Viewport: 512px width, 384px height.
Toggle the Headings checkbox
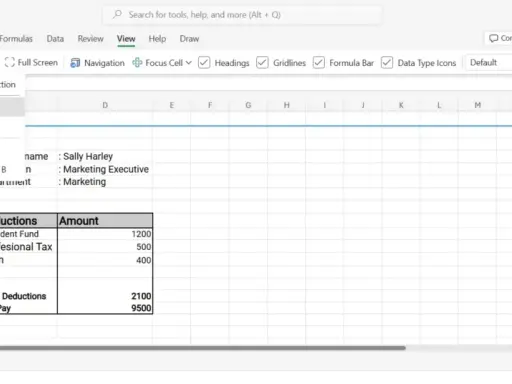click(x=204, y=62)
